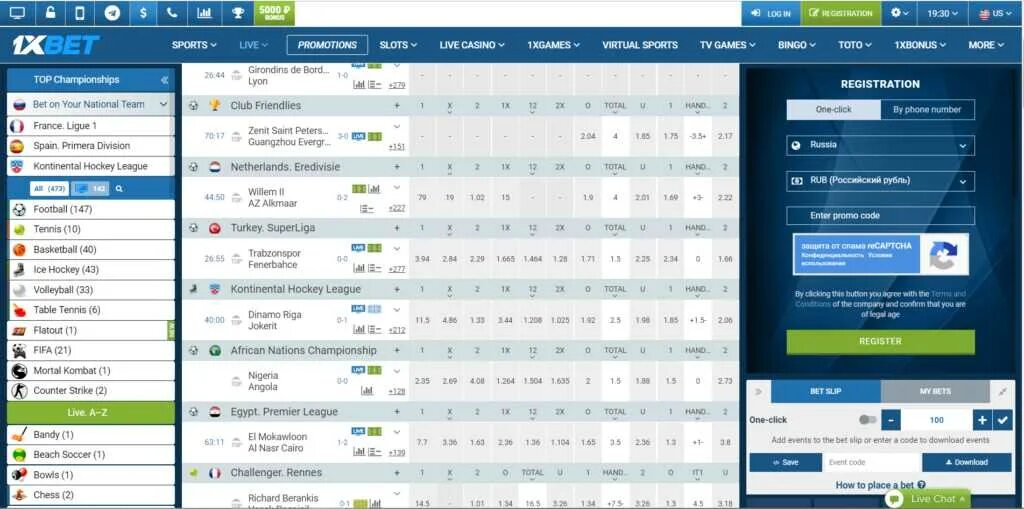
Task: Open the Live Chat widget
Action: [x=927, y=499]
